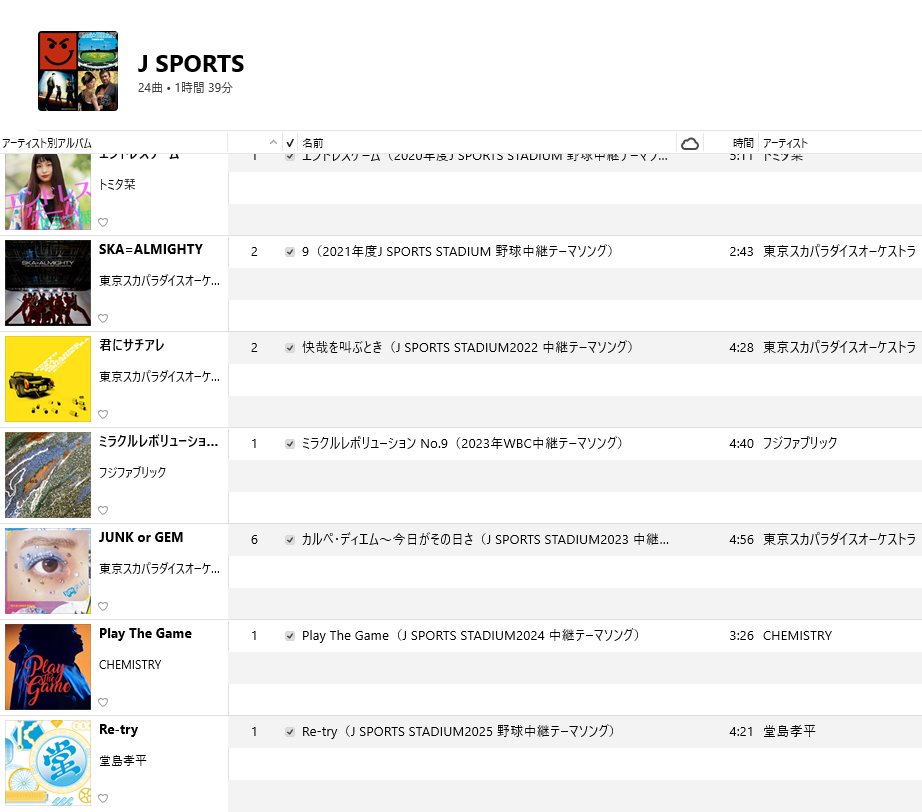This screenshot has width=922, height=812.
Task: Select track 快哉を叫ぶとき（J SPORTS STADIUM2022）
Action: 467,347
